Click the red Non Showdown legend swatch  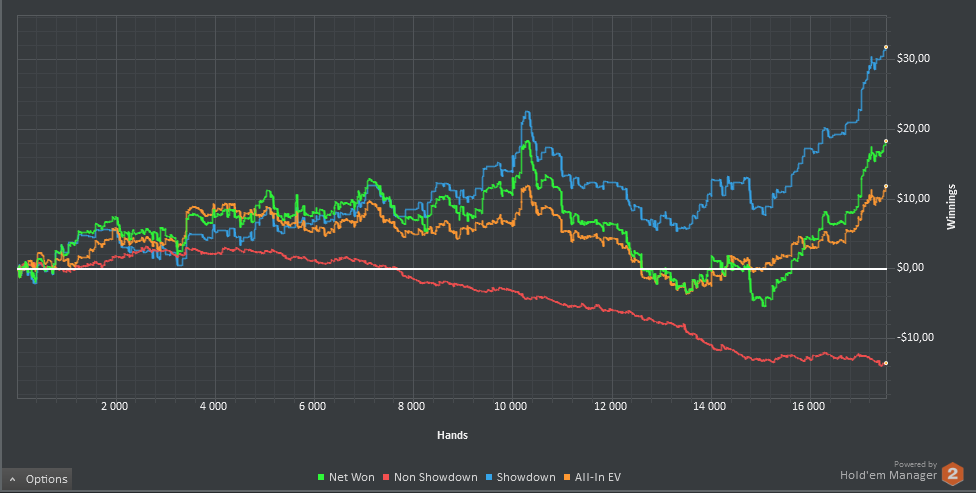[x=386, y=478]
